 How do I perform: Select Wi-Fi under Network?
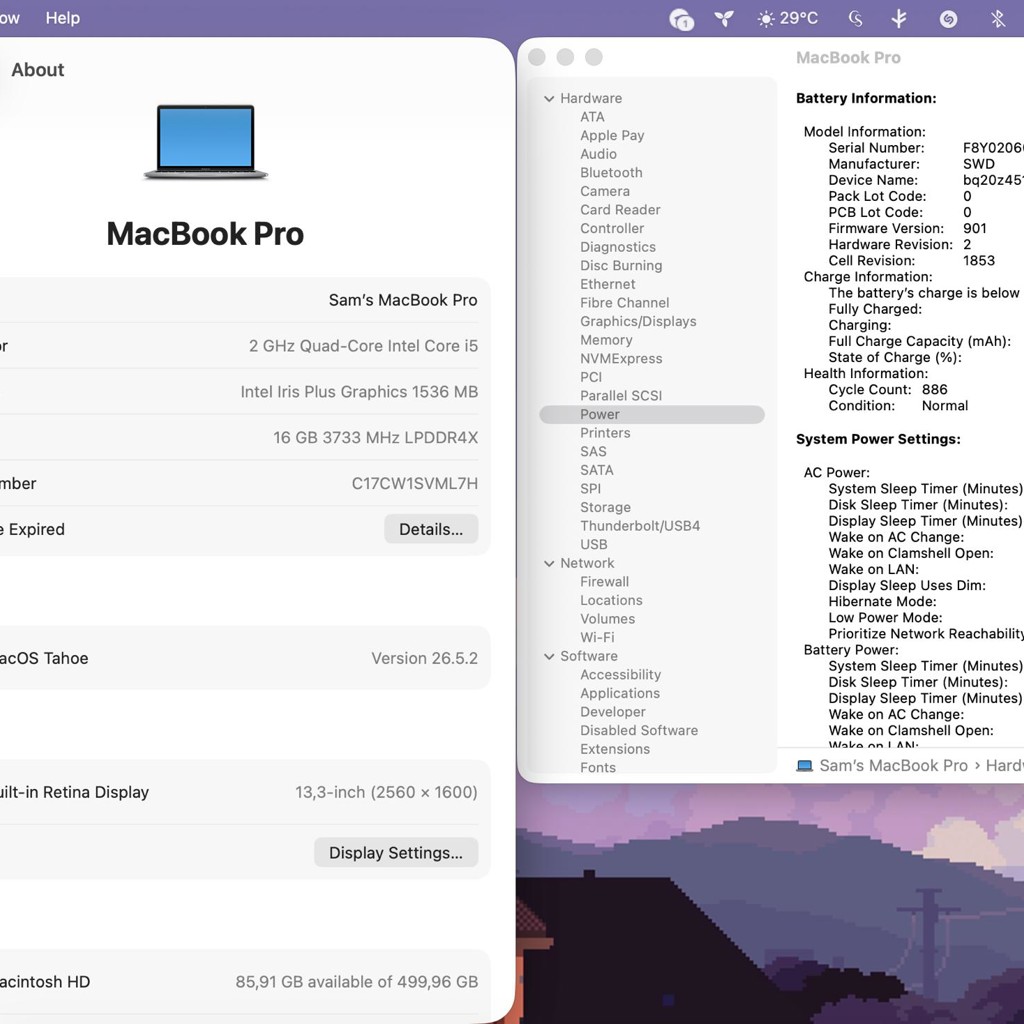coord(597,637)
